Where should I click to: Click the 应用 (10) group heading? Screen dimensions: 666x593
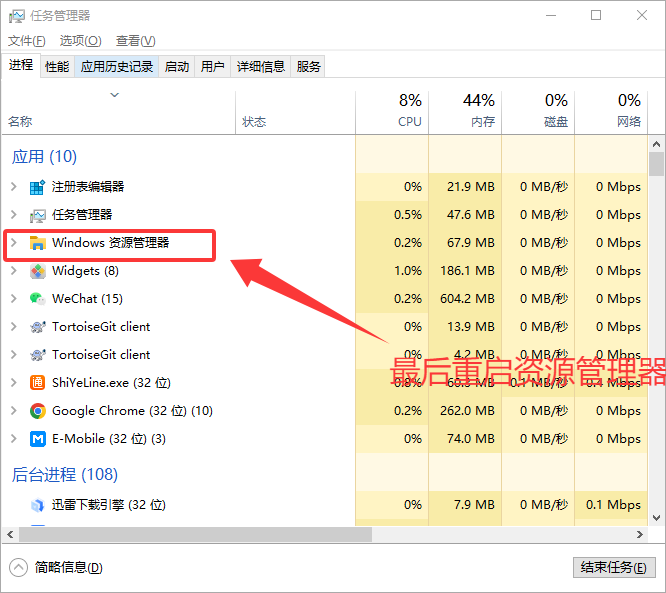(x=44, y=157)
